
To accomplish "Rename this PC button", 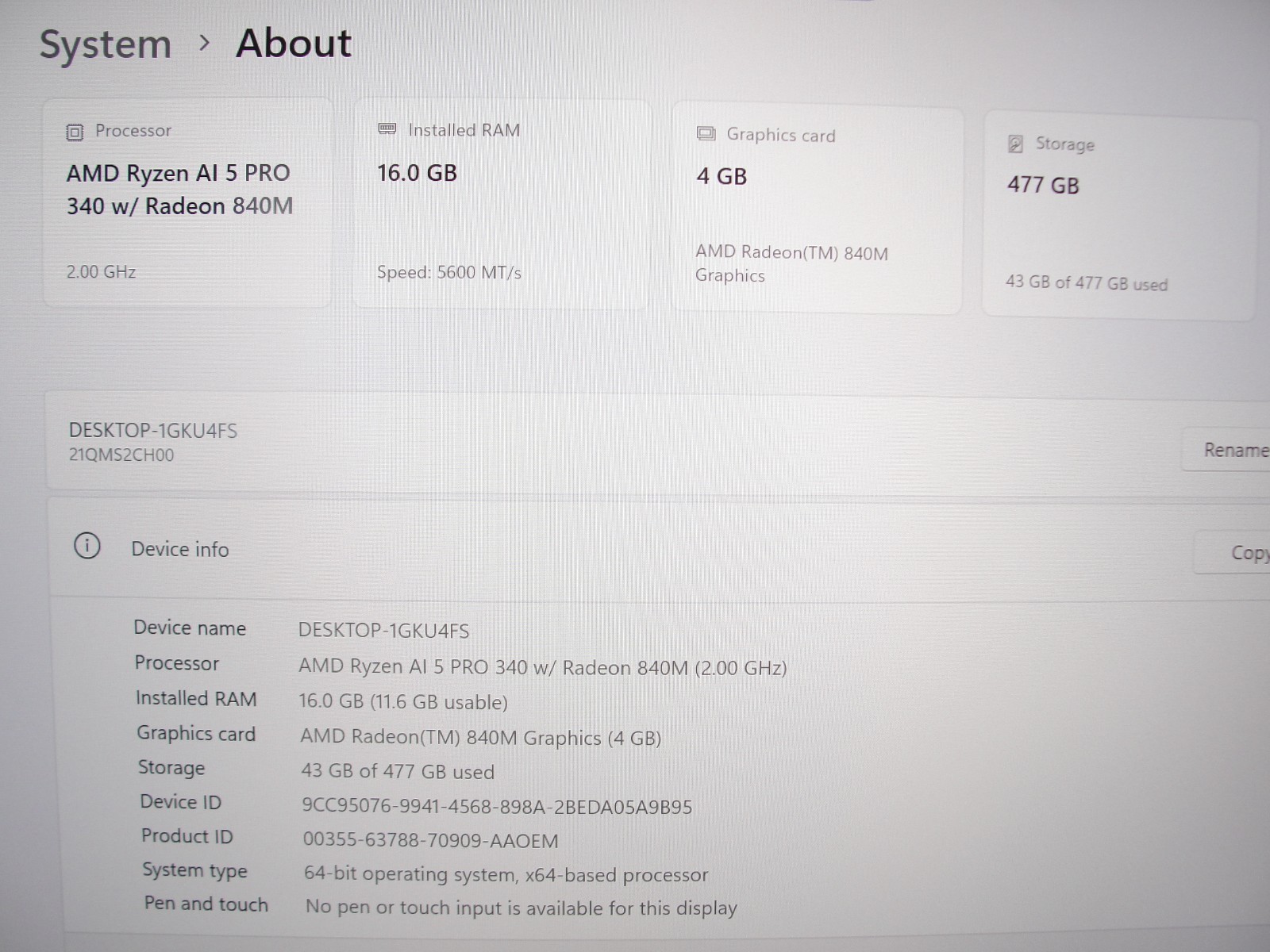I will coord(1226,450).
